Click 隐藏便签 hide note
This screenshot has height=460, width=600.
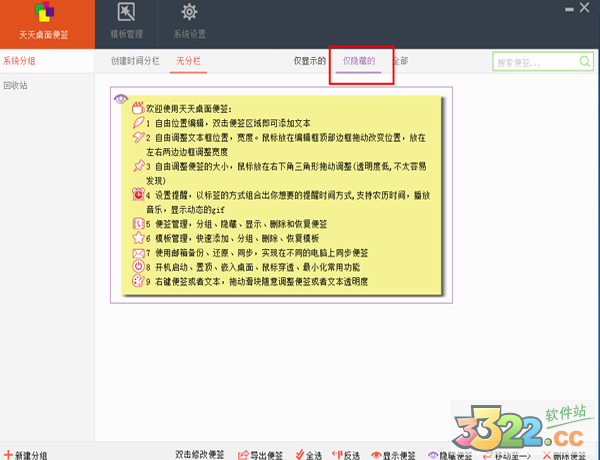(450, 455)
